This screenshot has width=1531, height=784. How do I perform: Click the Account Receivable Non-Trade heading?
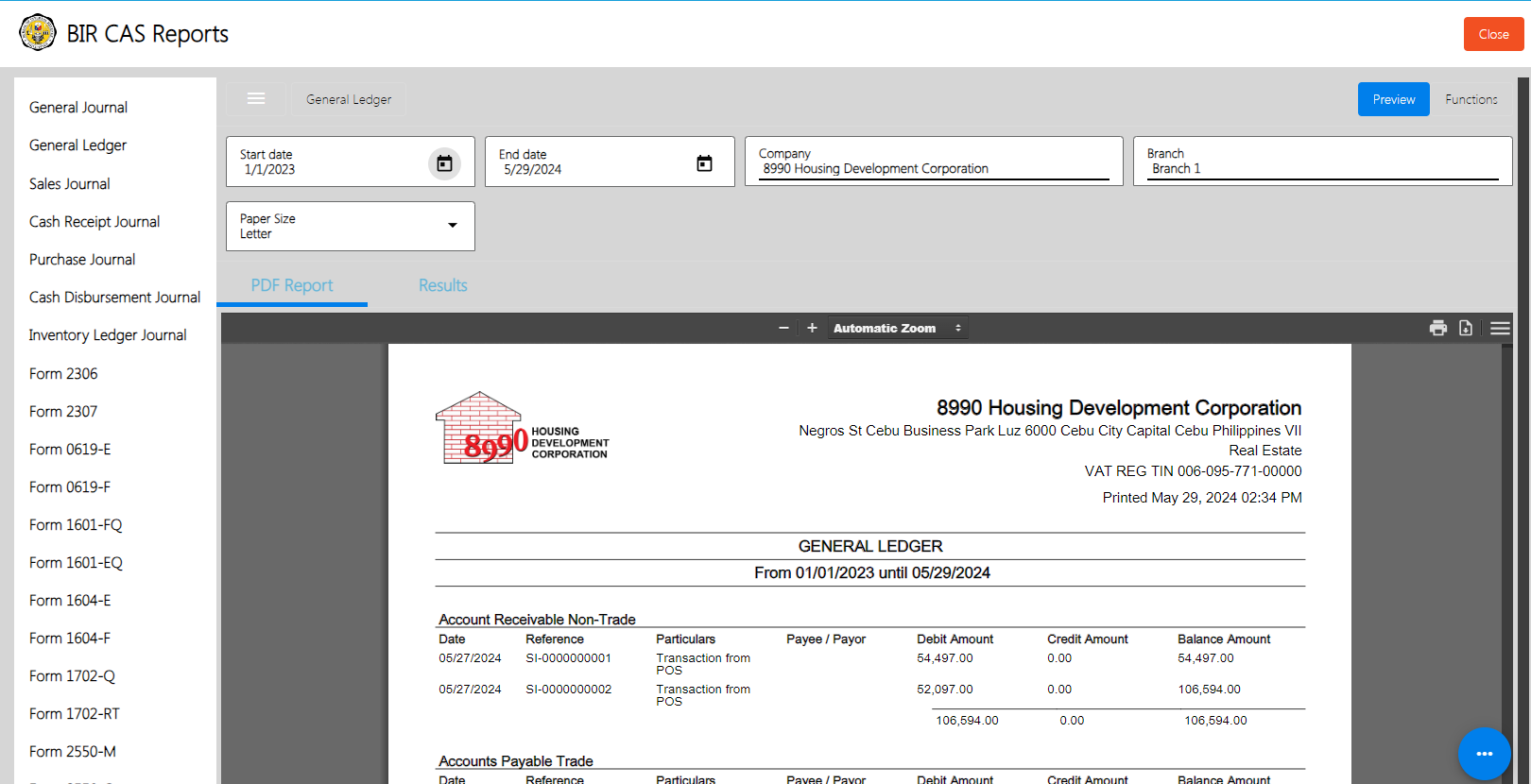tap(537, 620)
